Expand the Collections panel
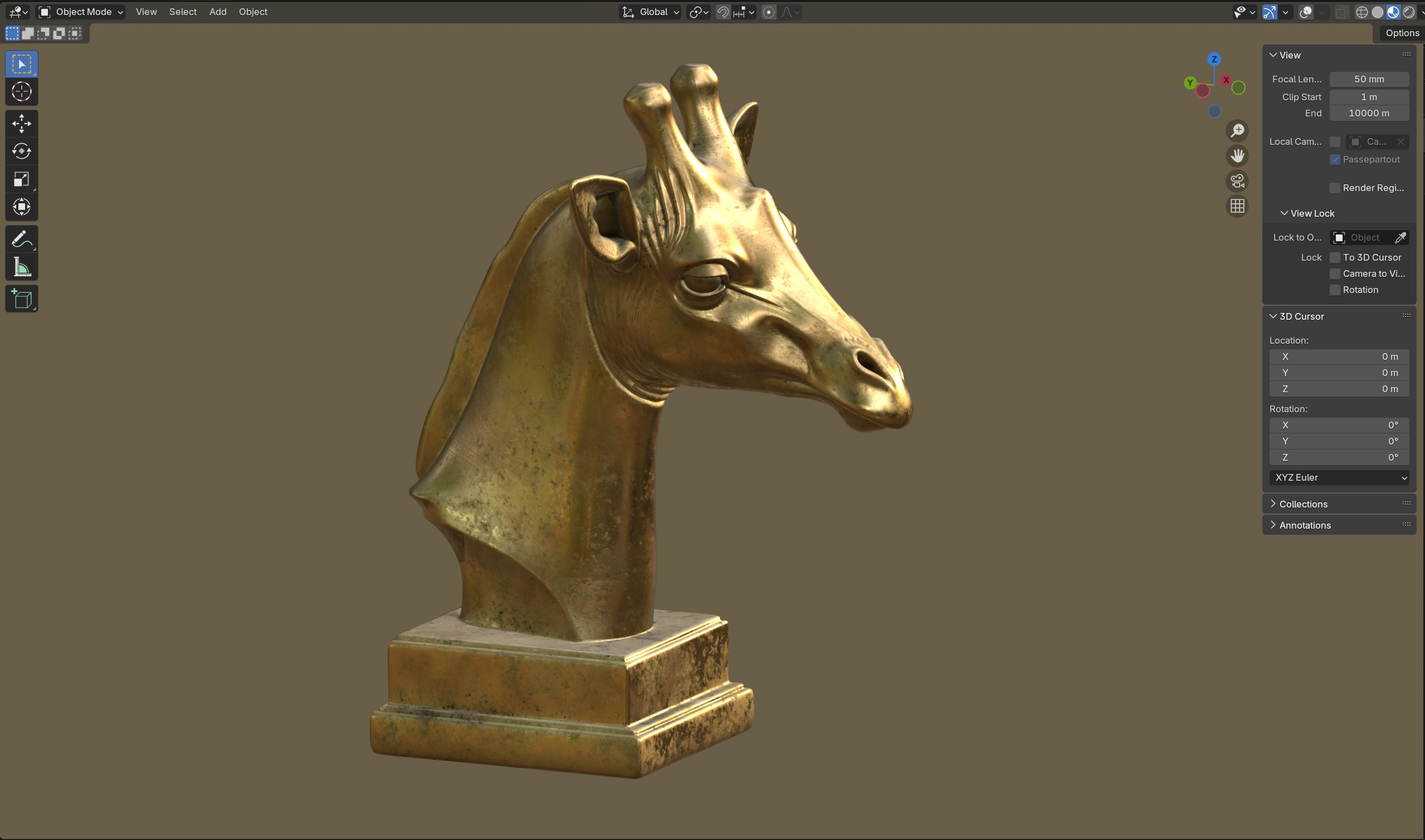Screen dimensions: 1425x840 pyautogui.click(x=1303, y=504)
